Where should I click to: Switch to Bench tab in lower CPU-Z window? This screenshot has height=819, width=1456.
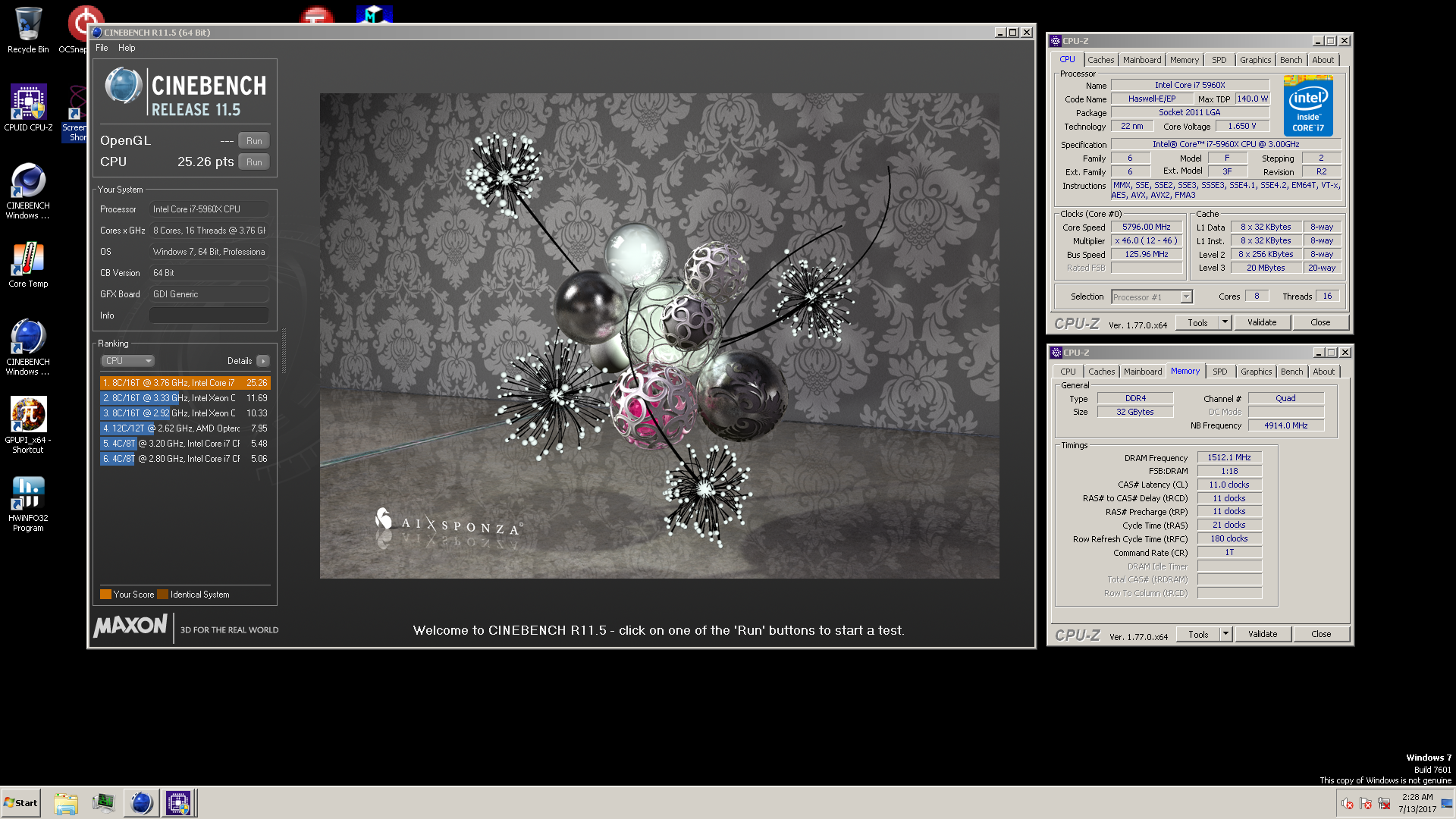[x=1291, y=372]
